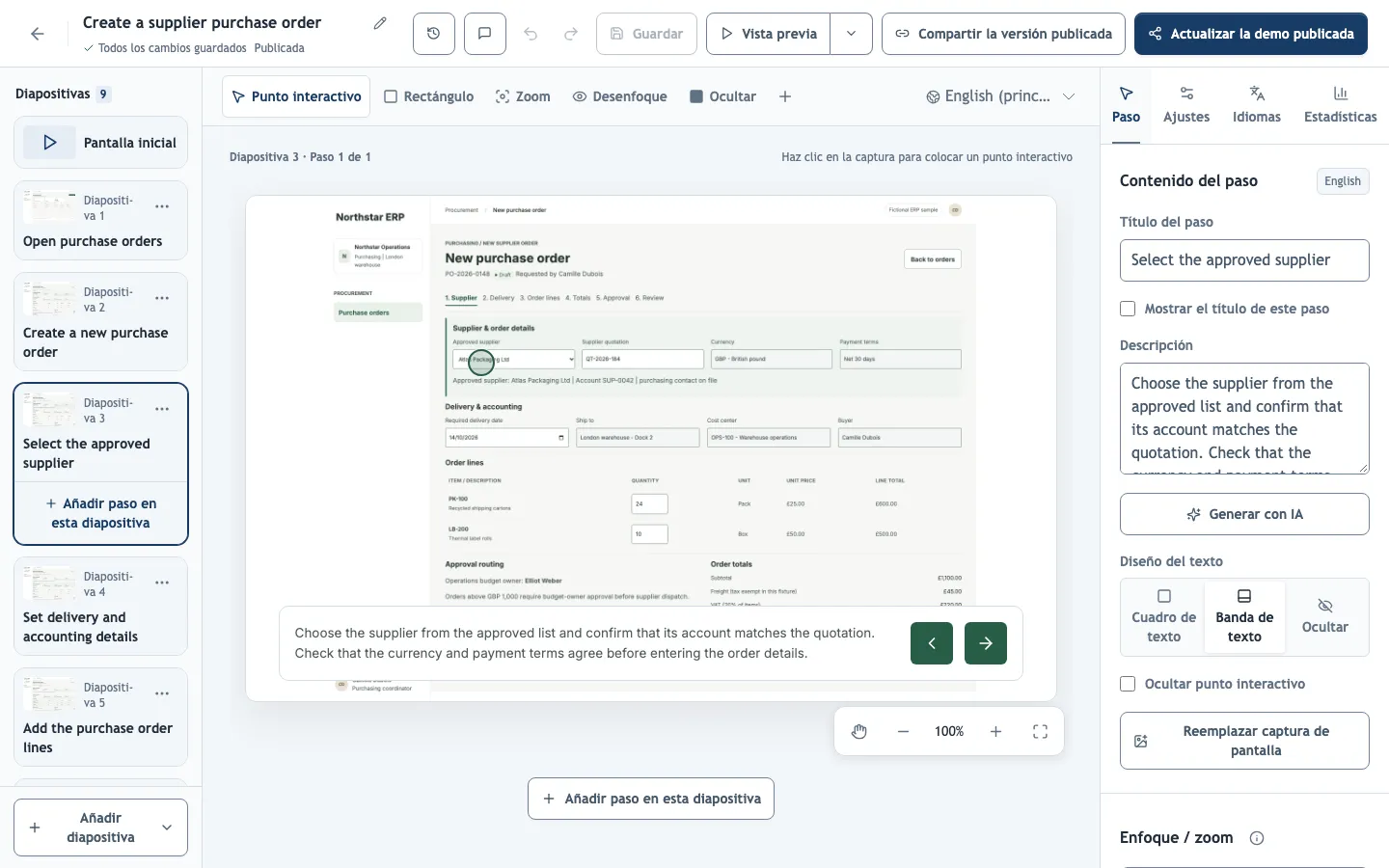This screenshot has width=1389, height=868.
Task: Go to previous step green arrow
Action: pyautogui.click(x=932, y=643)
